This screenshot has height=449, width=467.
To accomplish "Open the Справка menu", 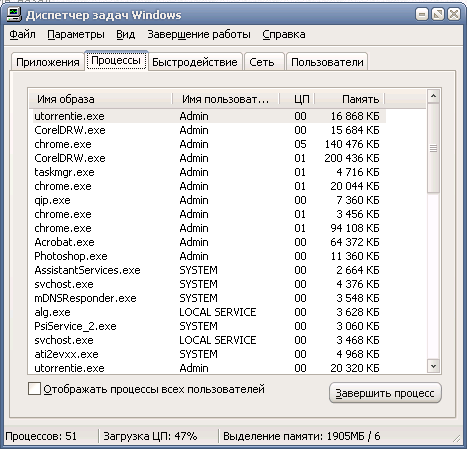I will 284,34.
